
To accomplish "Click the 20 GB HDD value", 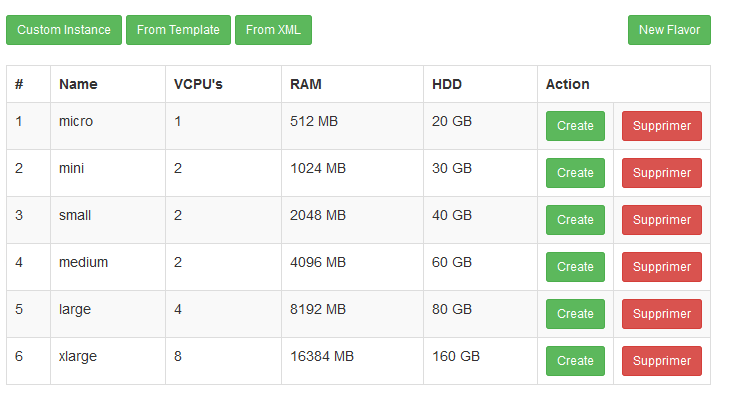I will (452, 122).
